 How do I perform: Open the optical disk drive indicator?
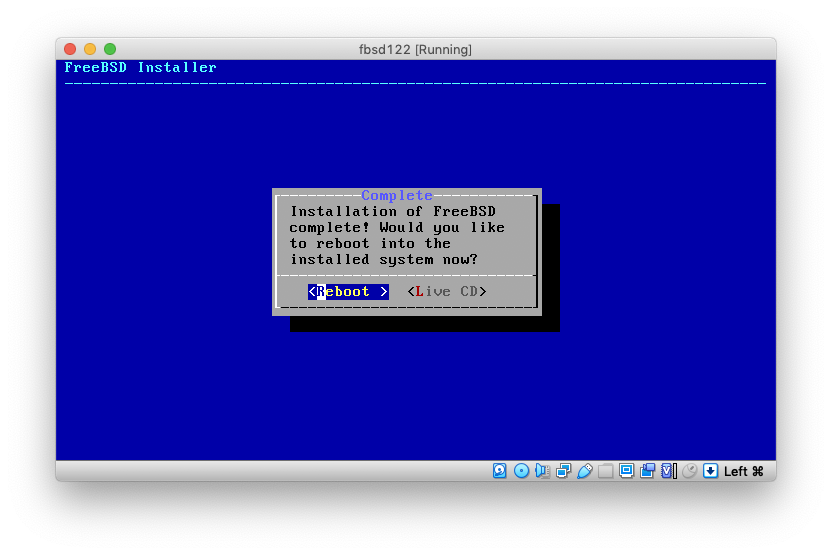pos(521,471)
